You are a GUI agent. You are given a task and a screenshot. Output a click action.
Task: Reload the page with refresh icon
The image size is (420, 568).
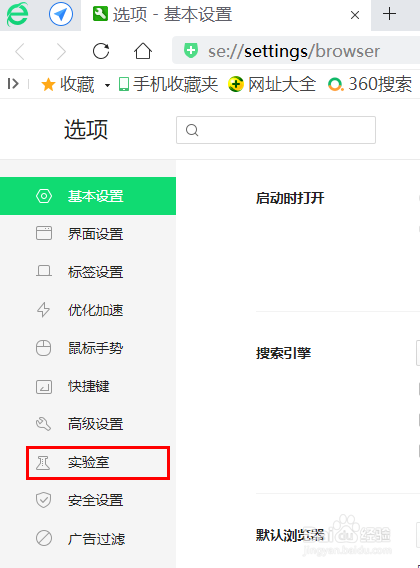tap(101, 51)
